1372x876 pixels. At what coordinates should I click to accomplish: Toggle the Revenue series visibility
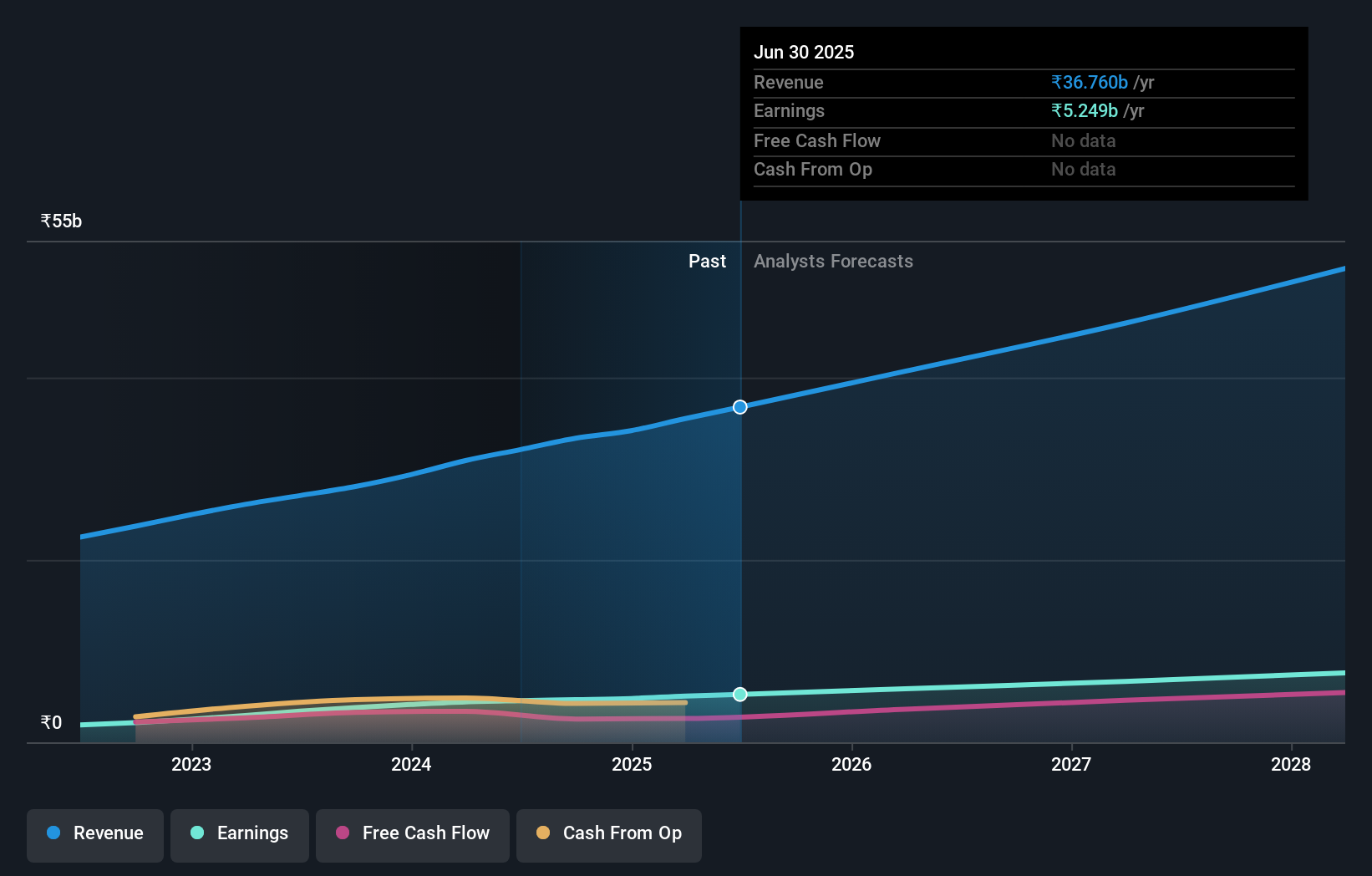94,833
